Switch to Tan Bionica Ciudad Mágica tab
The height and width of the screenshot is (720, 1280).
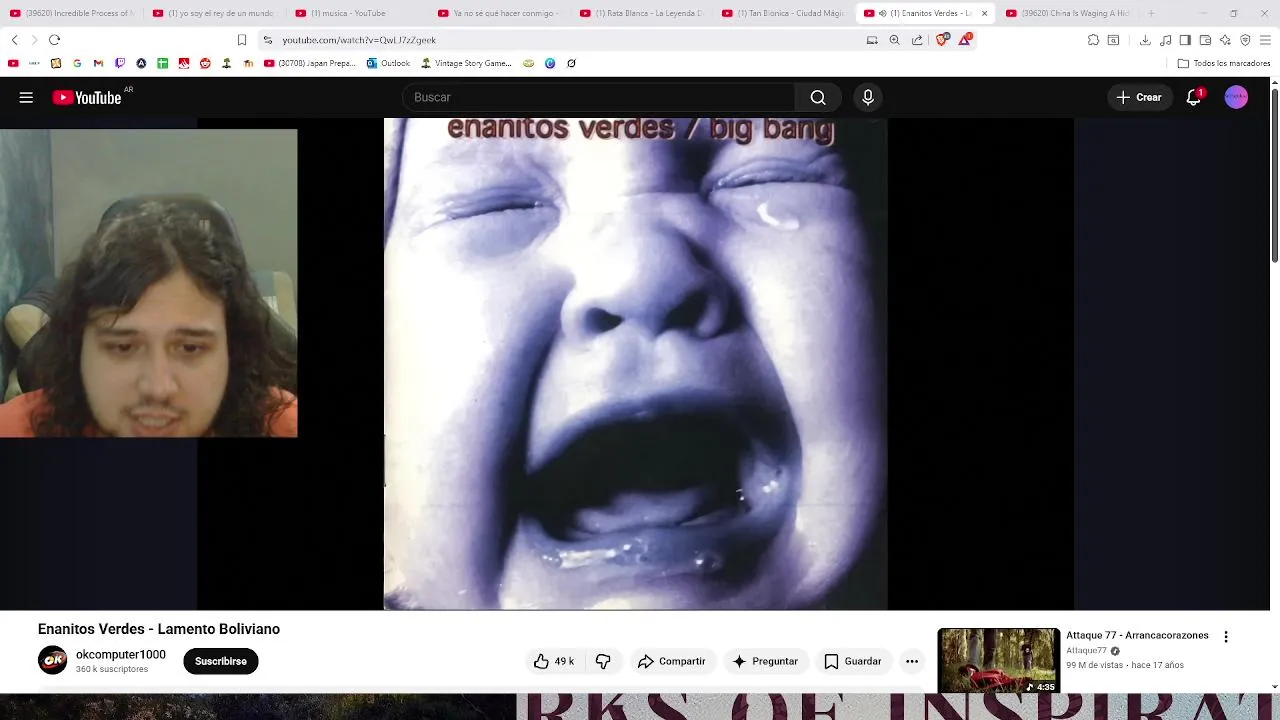[785, 13]
